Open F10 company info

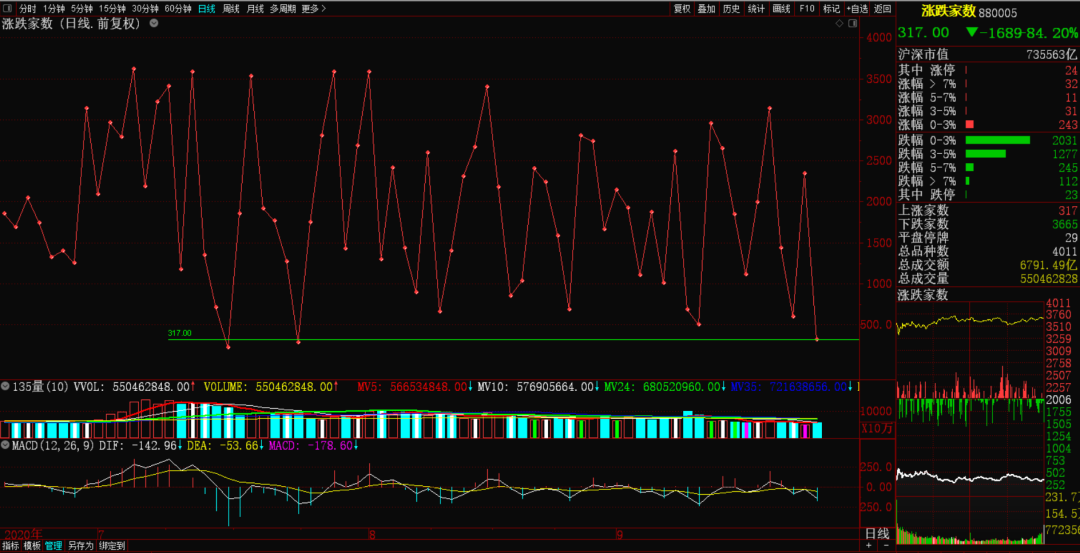[807, 9]
